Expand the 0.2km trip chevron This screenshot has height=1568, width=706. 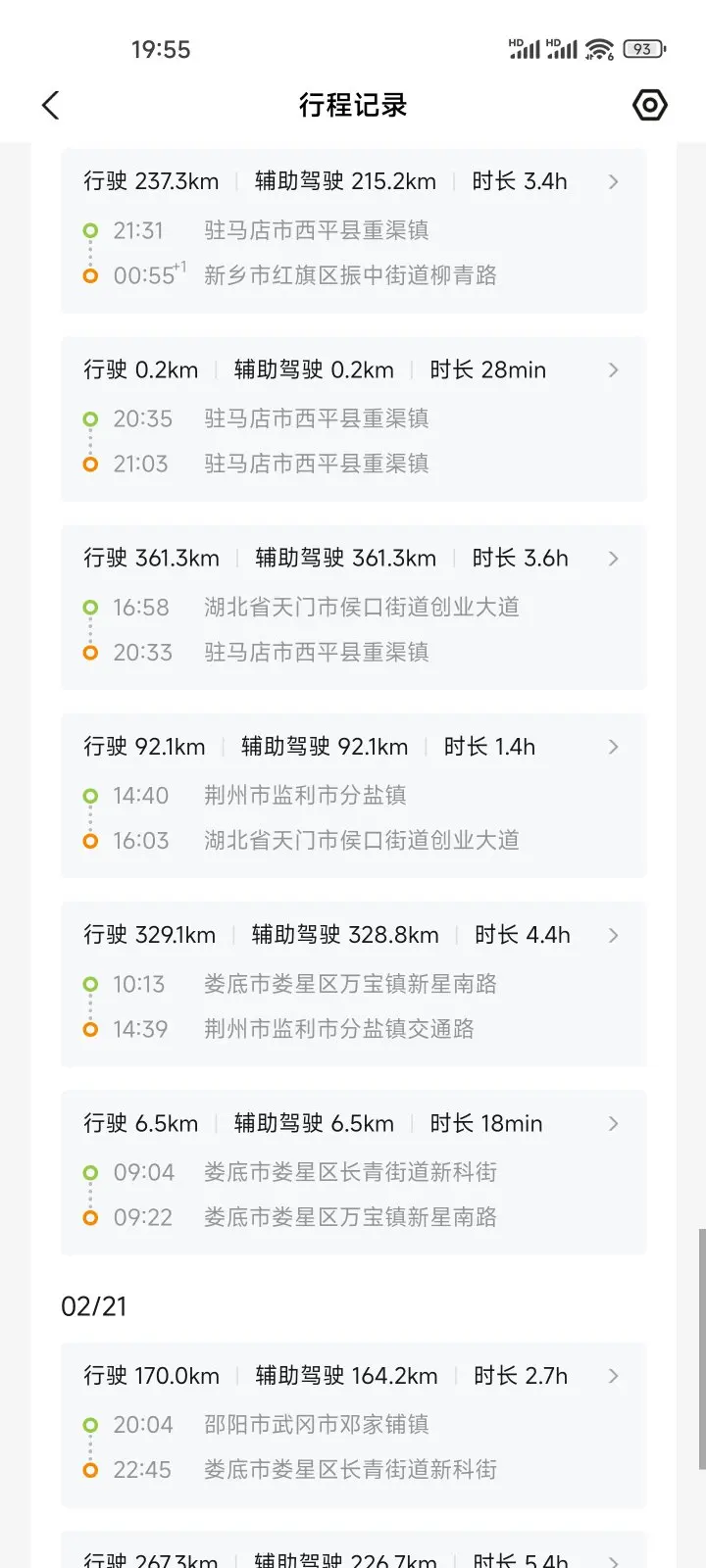pyautogui.click(x=613, y=369)
